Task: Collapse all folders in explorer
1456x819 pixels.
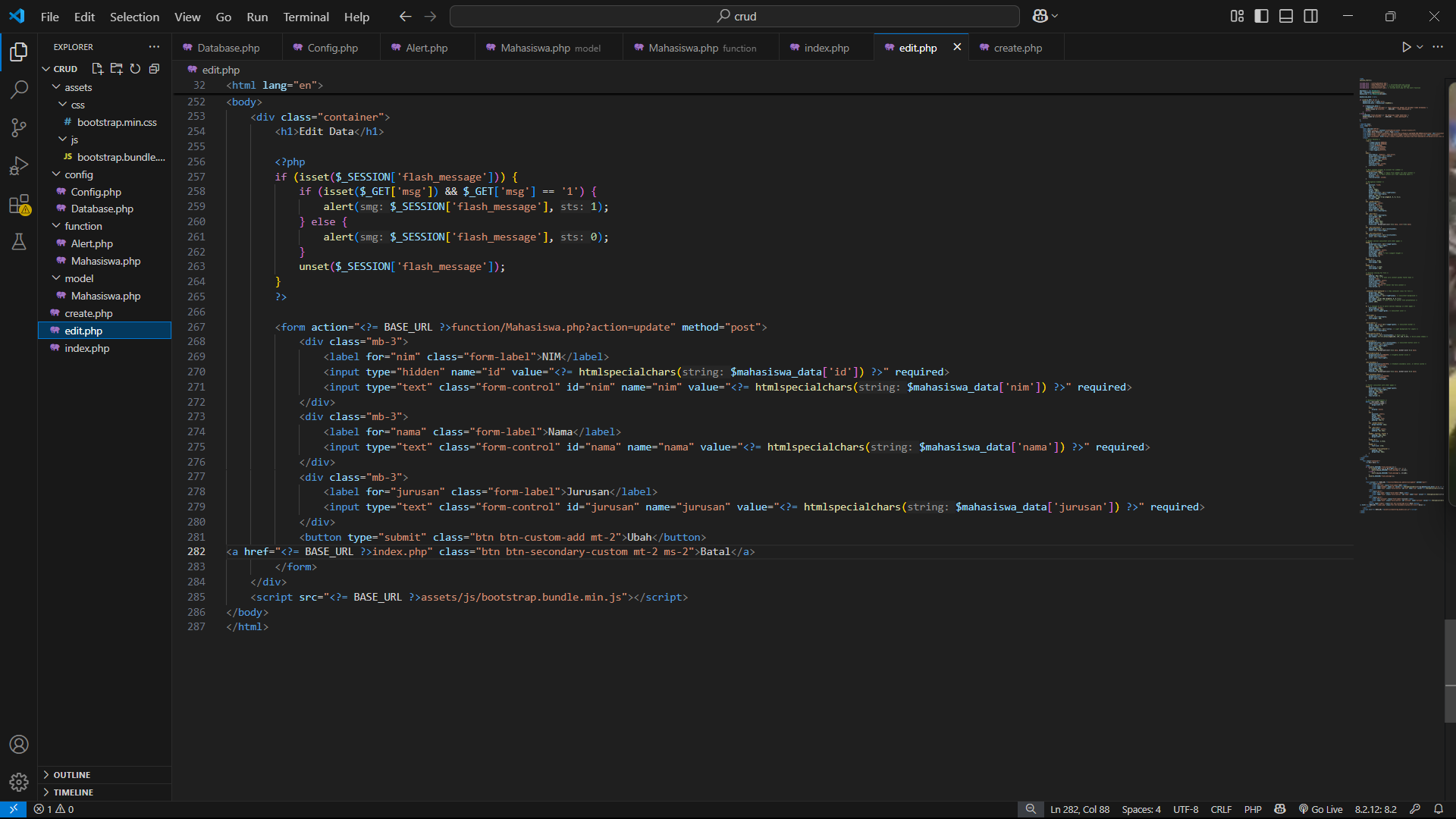Action: [154, 69]
